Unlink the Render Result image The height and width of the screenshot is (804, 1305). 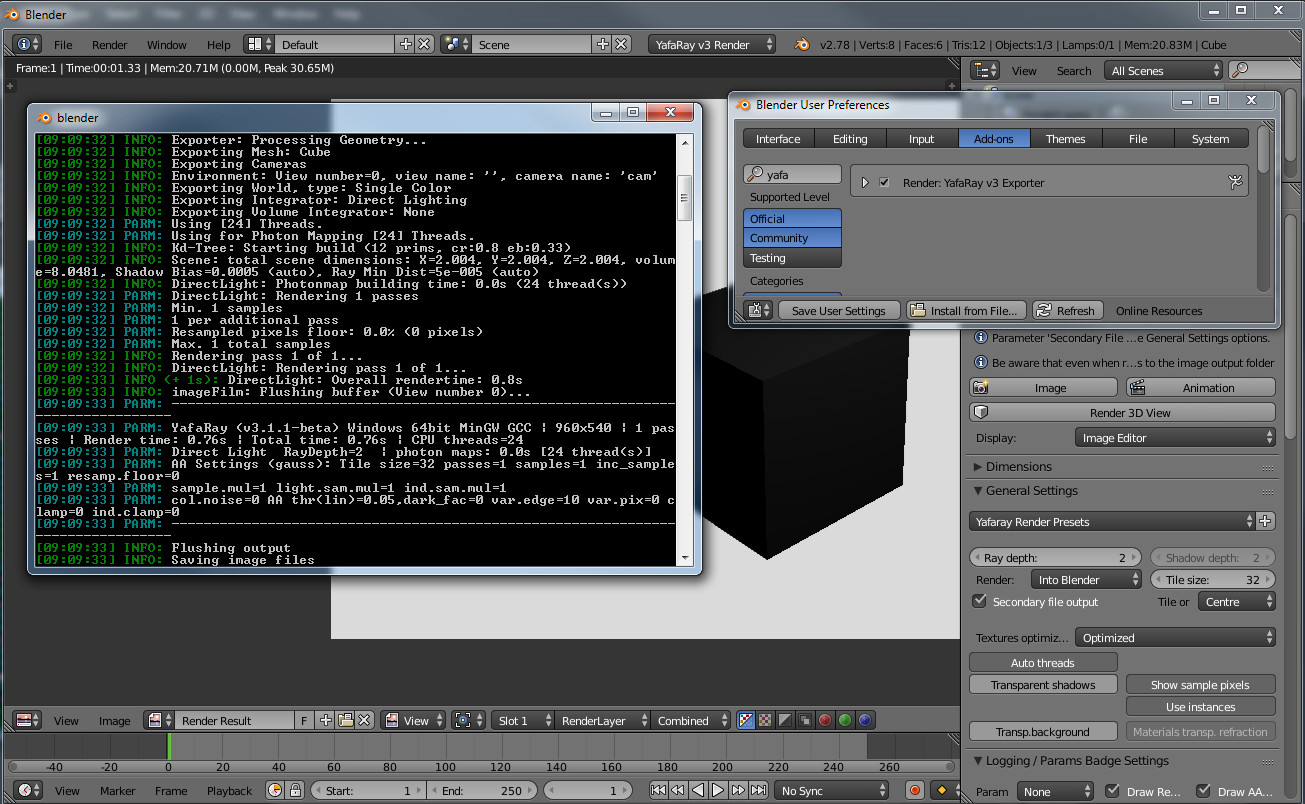tap(364, 720)
